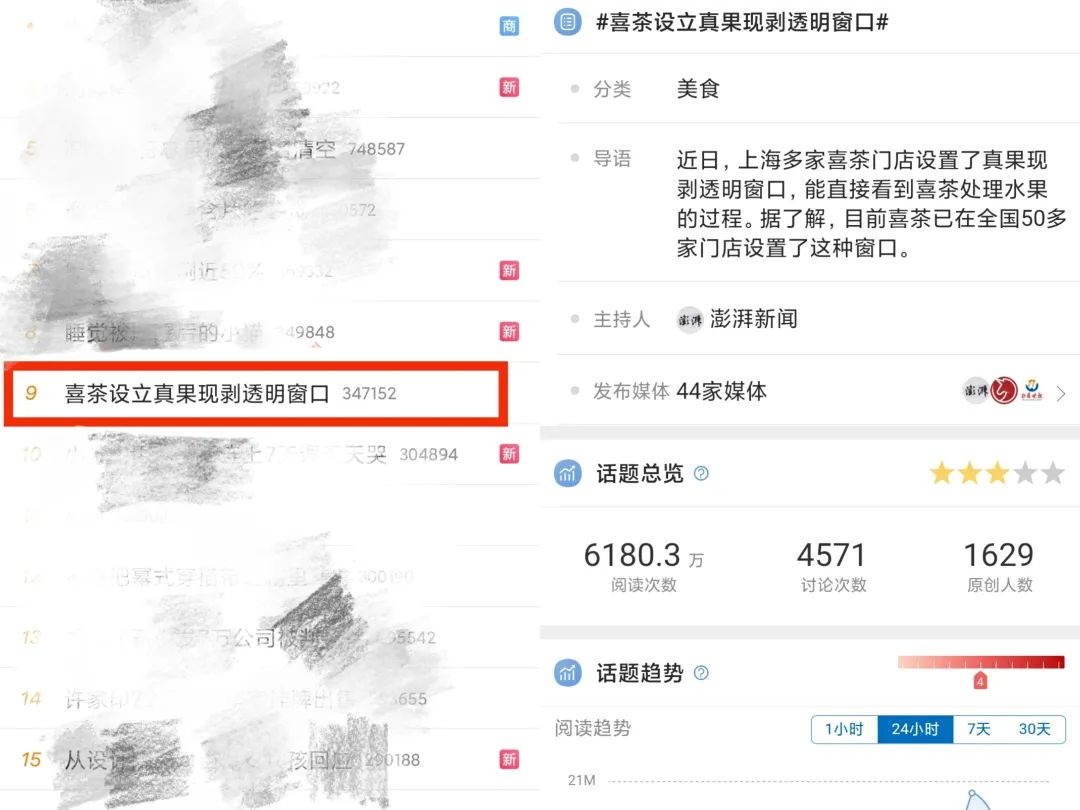The width and height of the screenshot is (1080, 810).
Task: Click the heat marker labeled 4
Action: pos(980,681)
